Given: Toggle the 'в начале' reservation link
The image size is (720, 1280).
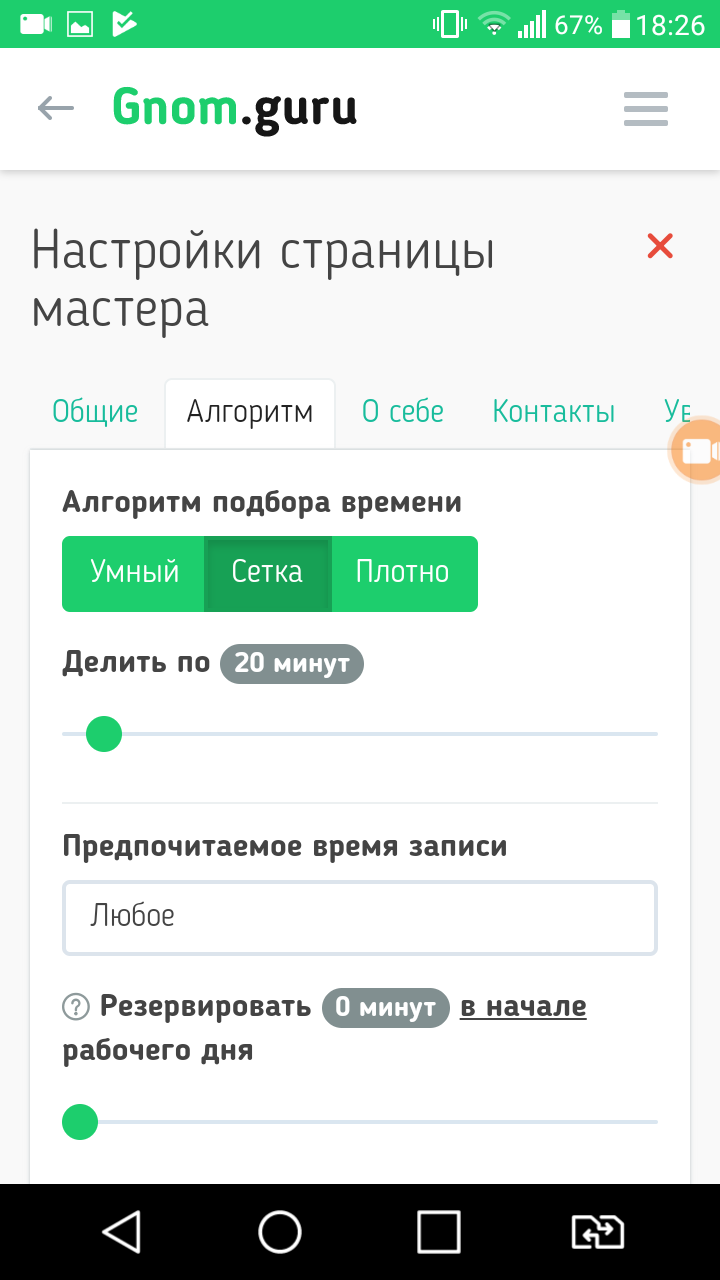Looking at the screenshot, I should click(523, 1006).
